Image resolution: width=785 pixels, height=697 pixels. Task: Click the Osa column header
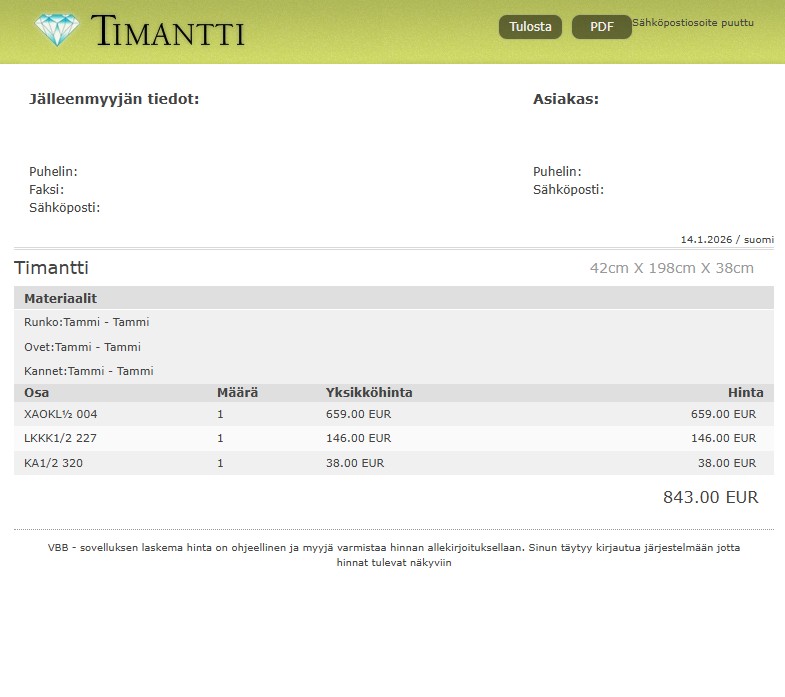click(36, 392)
